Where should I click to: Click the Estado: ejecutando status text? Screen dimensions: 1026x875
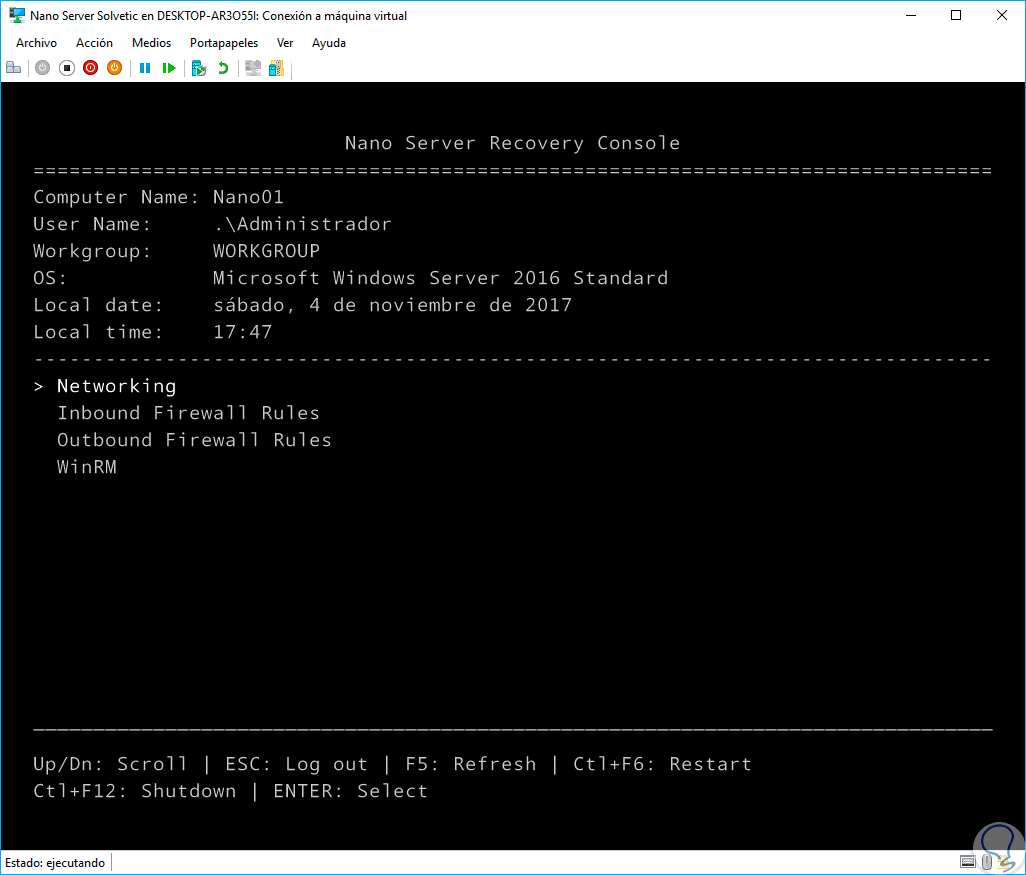(x=55, y=863)
